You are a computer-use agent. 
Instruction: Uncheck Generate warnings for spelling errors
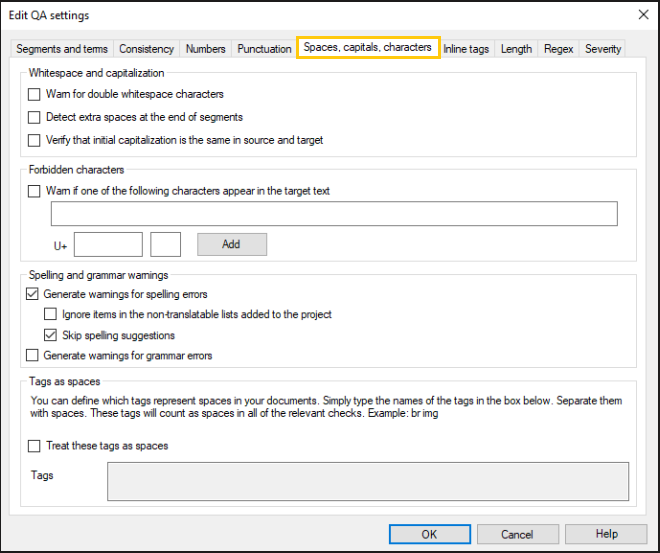click(33, 295)
